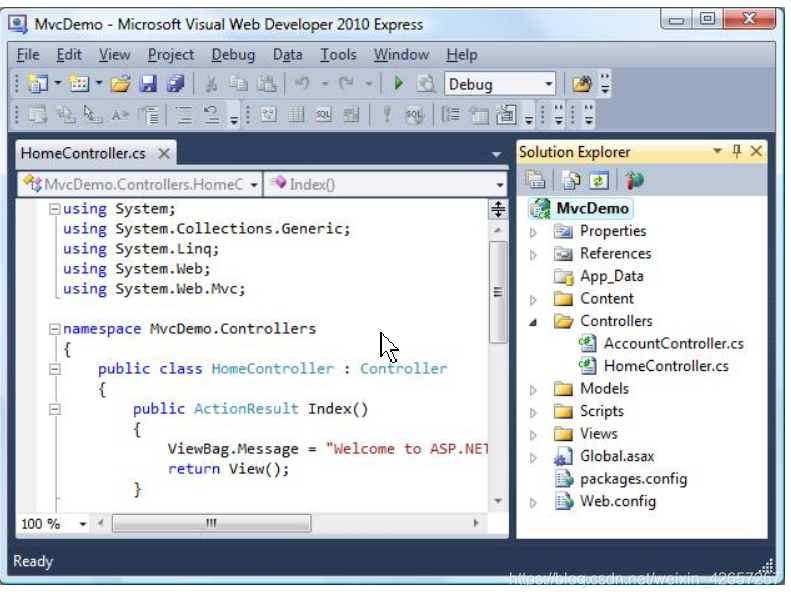Expand the Models folder
This screenshot has height=598, width=791.
coord(533,390)
